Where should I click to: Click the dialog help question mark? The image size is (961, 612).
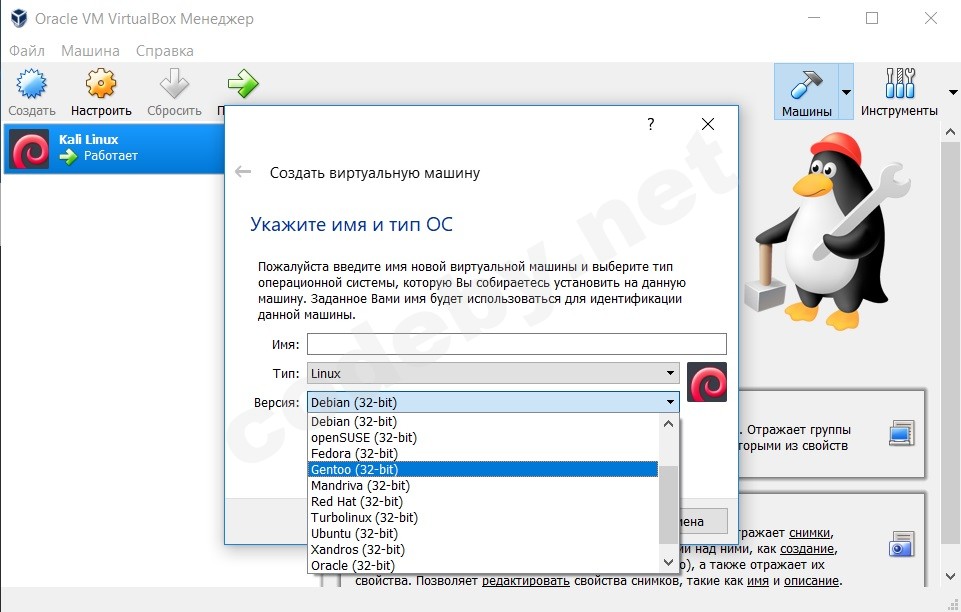(651, 124)
